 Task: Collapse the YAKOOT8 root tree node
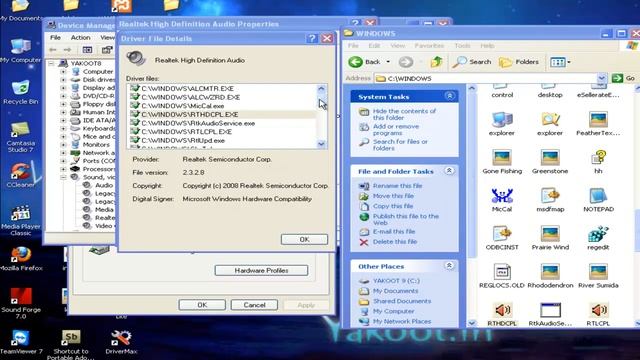coord(51,63)
